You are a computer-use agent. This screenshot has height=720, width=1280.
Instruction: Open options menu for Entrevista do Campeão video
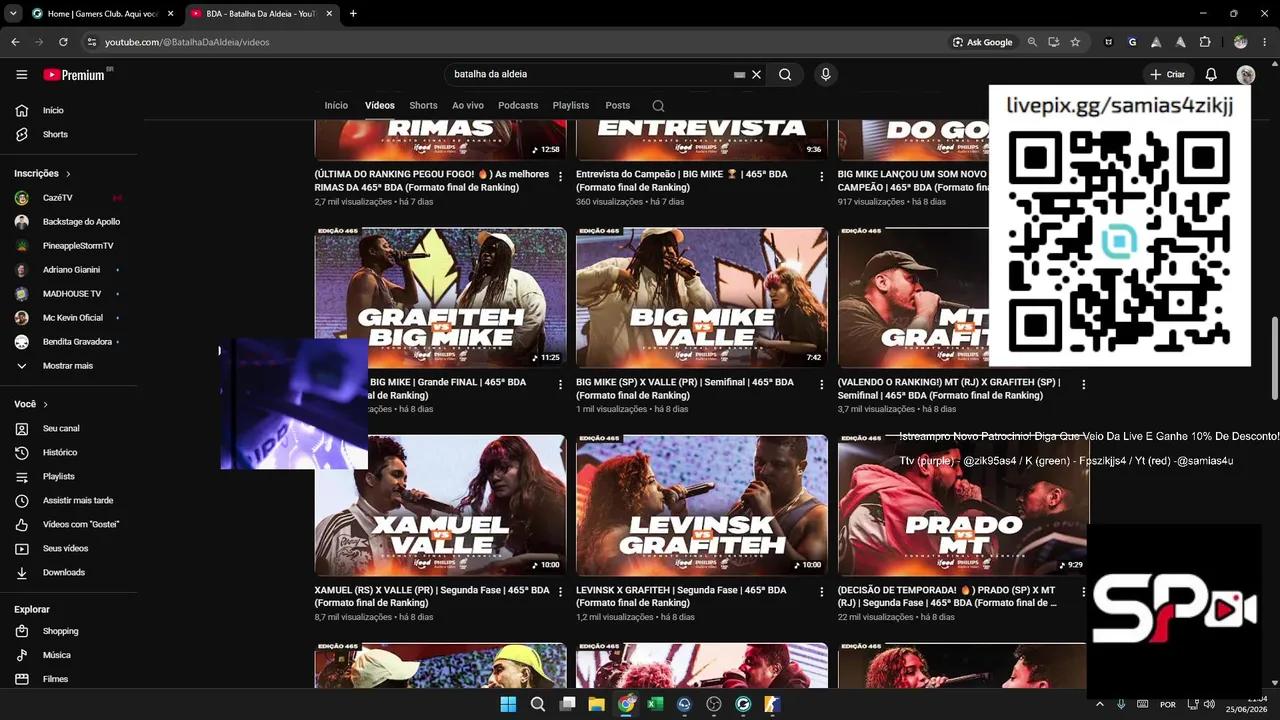point(821,176)
